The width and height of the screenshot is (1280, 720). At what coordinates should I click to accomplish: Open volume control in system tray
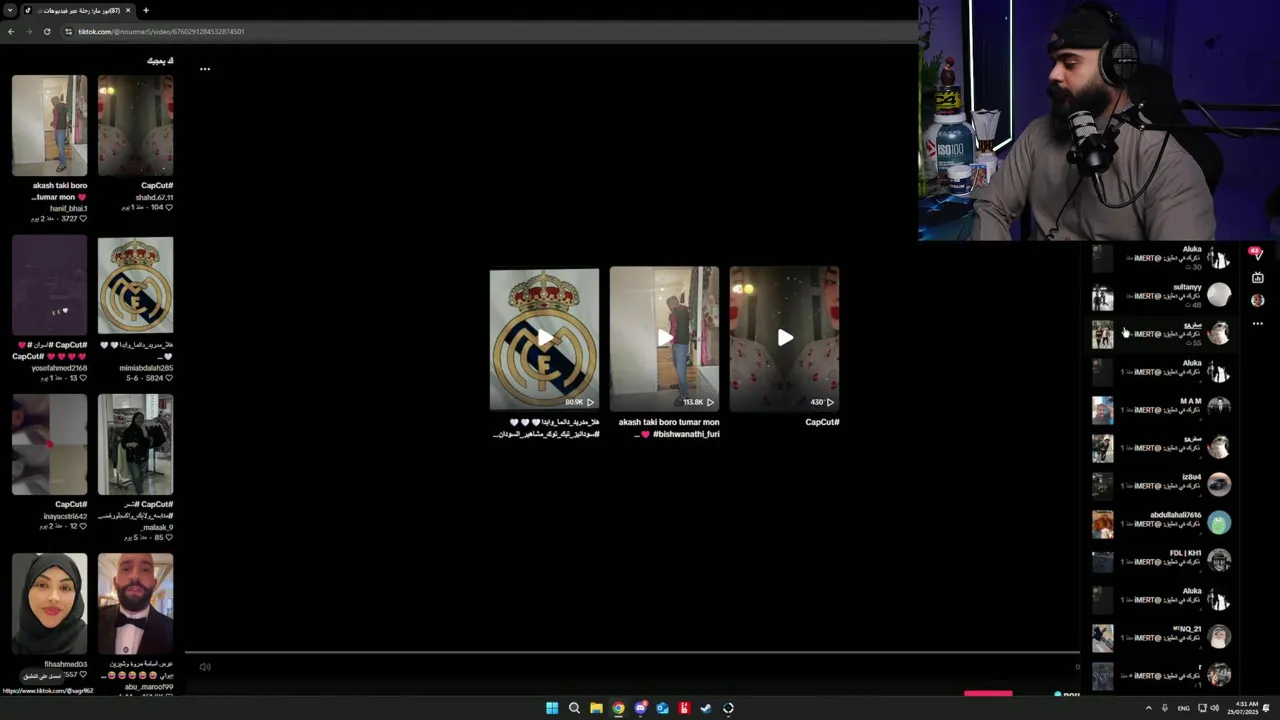tap(1214, 708)
